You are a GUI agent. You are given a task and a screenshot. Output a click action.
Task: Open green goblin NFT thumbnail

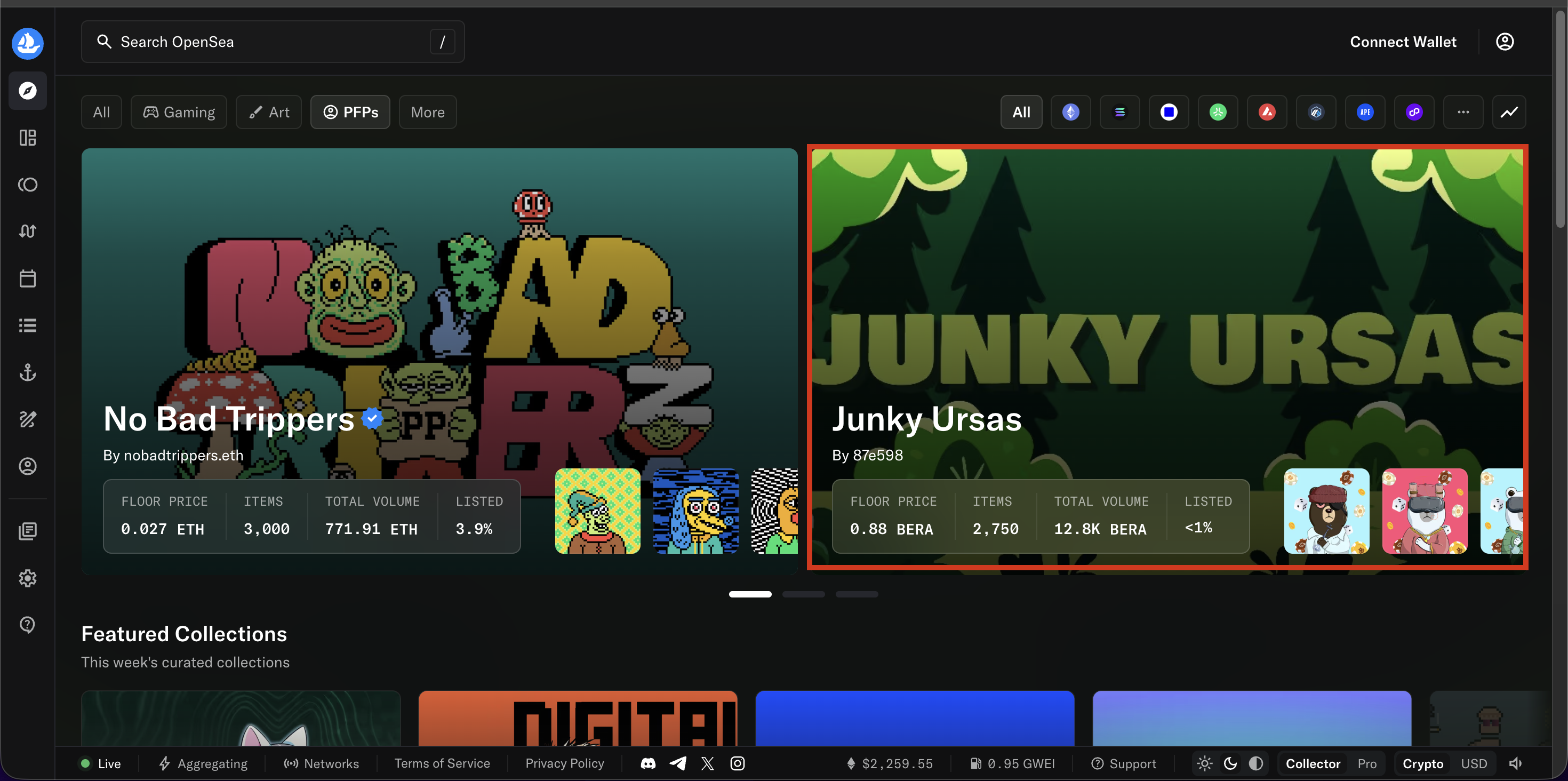(x=598, y=511)
